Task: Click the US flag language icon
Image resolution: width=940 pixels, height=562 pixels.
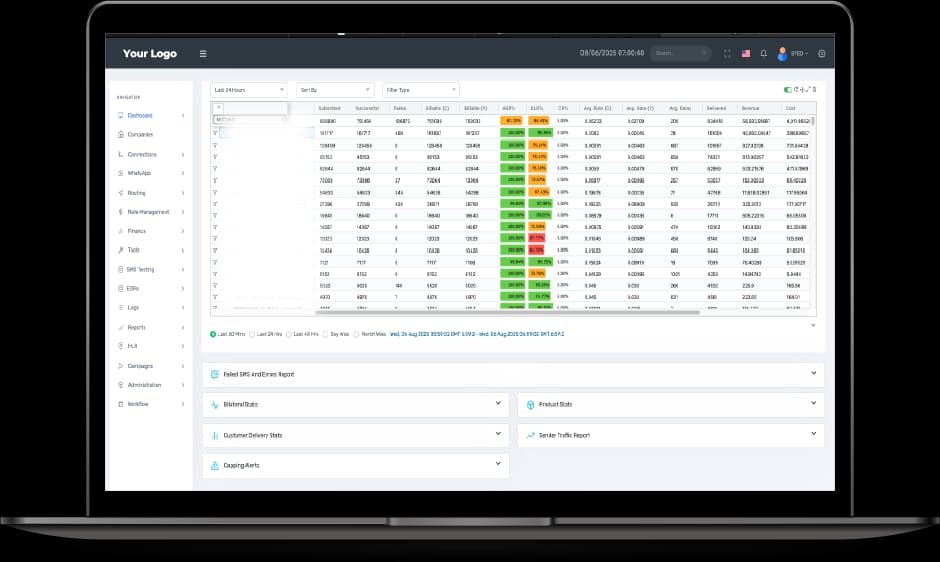Action: [746, 54]
